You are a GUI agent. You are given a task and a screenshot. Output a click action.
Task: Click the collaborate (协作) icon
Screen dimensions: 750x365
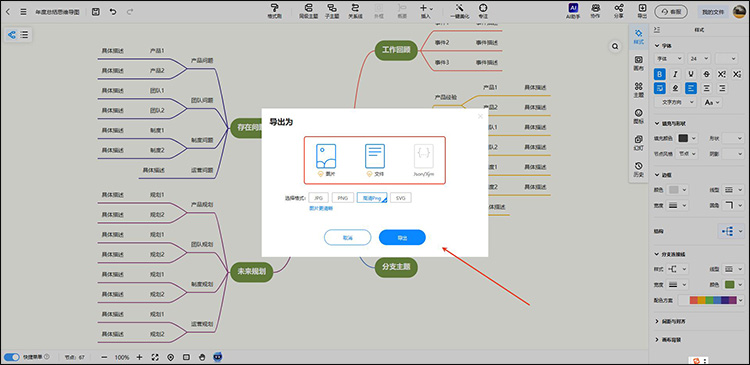(596, 11)
